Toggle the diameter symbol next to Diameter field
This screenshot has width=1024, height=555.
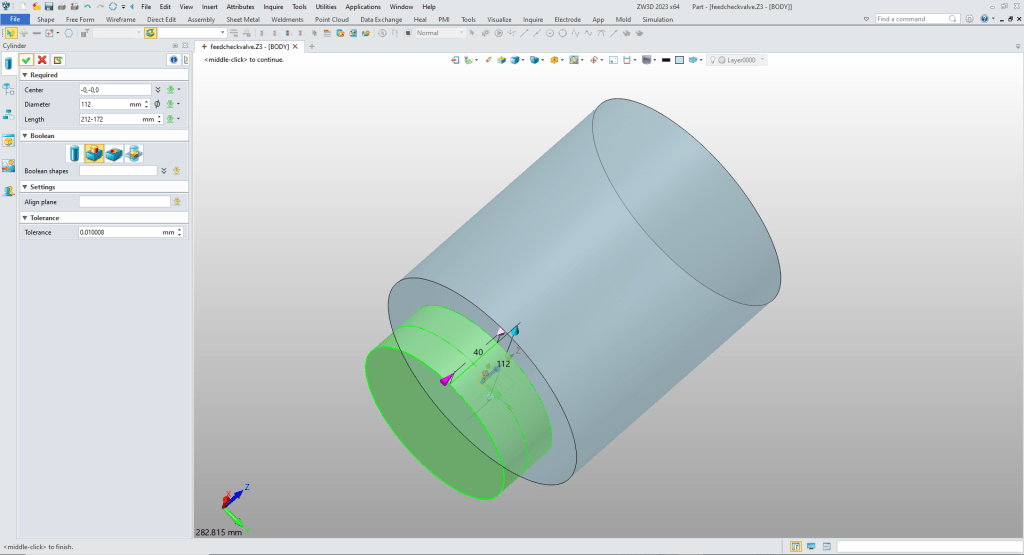pos(158,104)
